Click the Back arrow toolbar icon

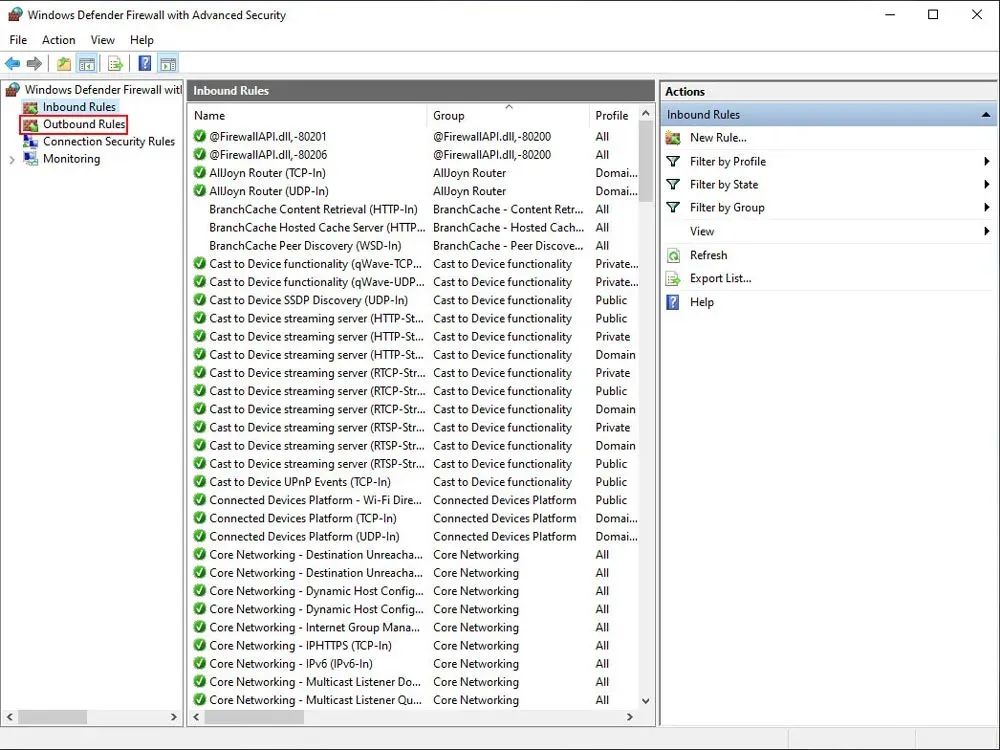[12, 63]
